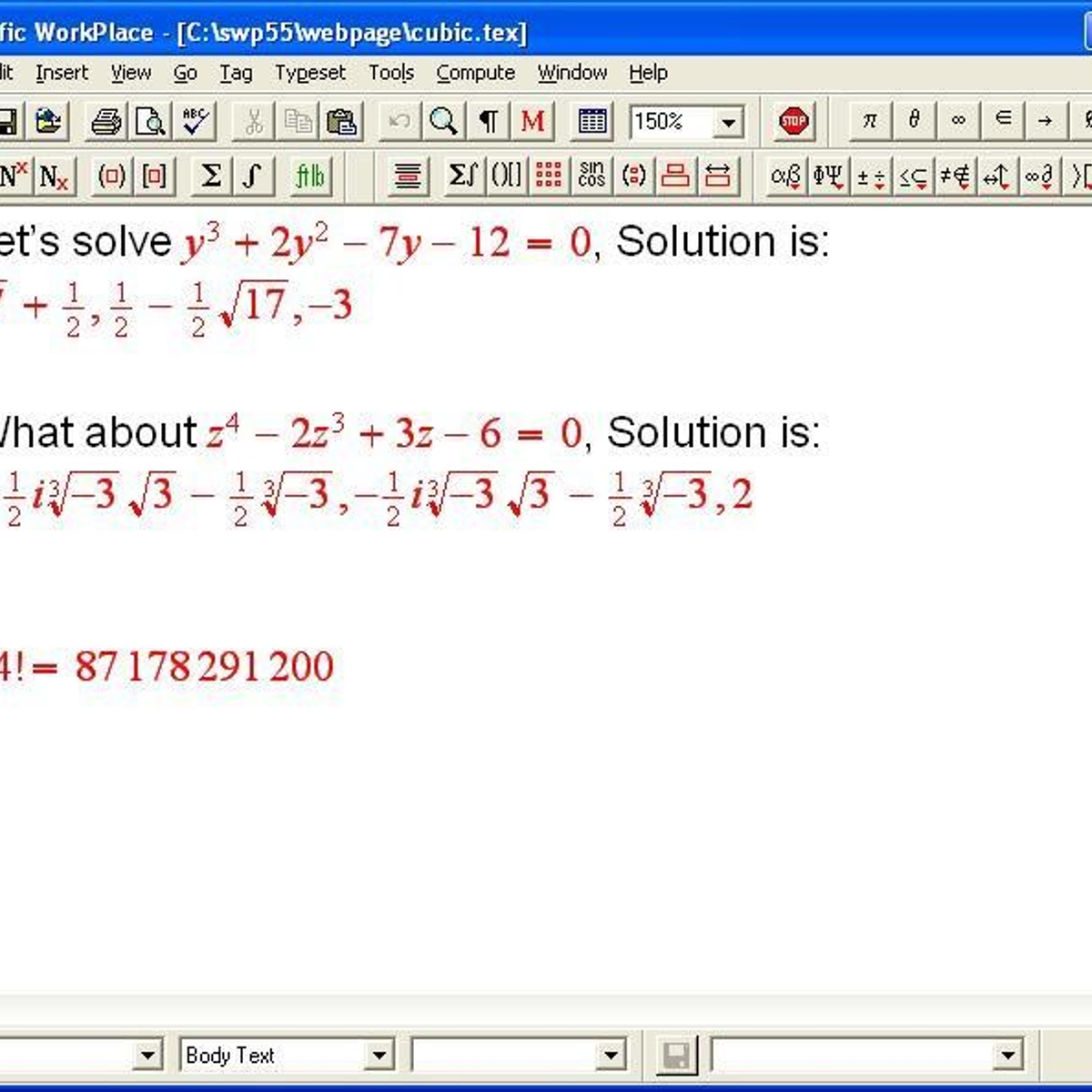This screenshot has width=1092, height=1092.
Task: Click the Paste clipboard icon
Action: coord(342,121)
